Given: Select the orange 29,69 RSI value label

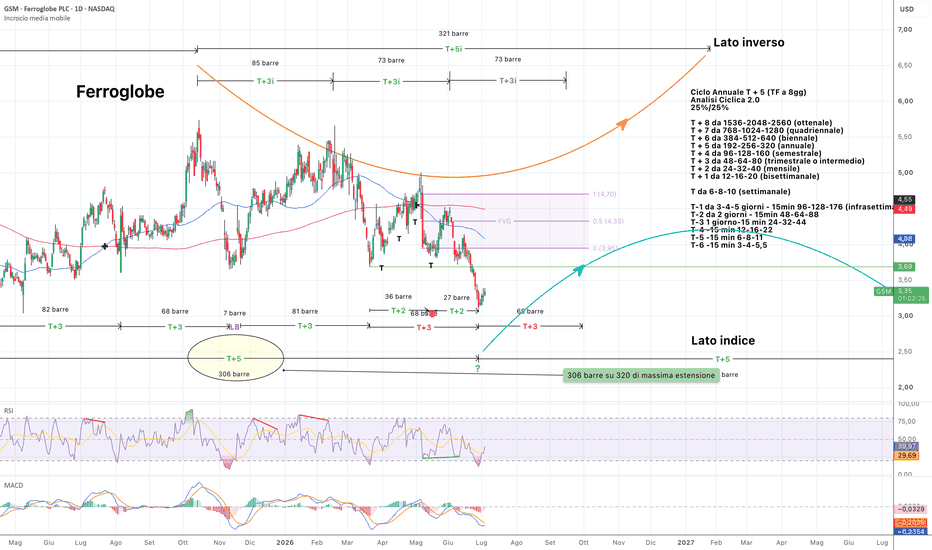Looking at the screenshot, I should [906, 455].
